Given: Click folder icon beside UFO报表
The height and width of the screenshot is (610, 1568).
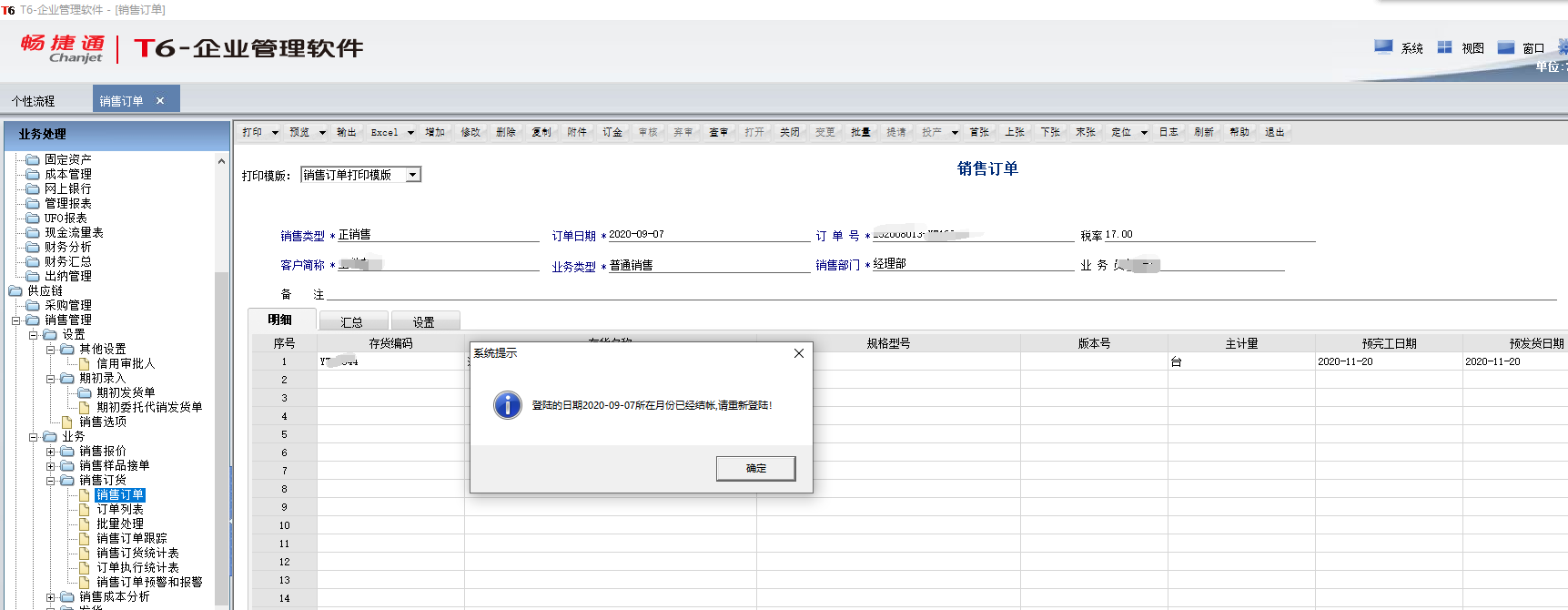Looking at the screenshot, I should (33, 218).
